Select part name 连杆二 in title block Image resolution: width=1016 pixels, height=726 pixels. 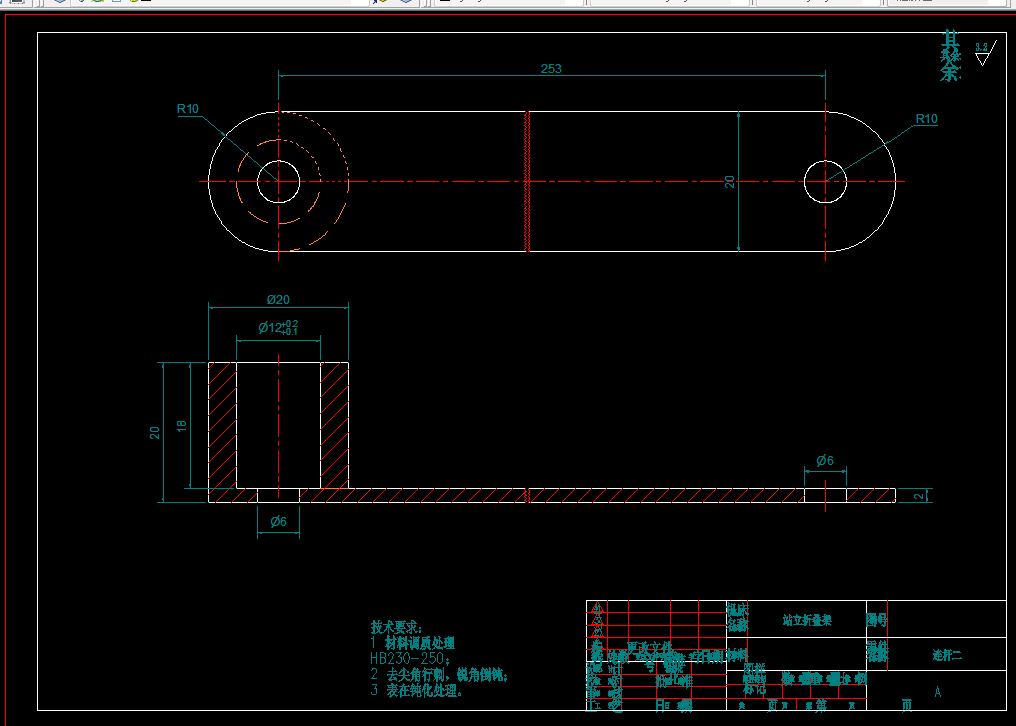pos(947,655)
